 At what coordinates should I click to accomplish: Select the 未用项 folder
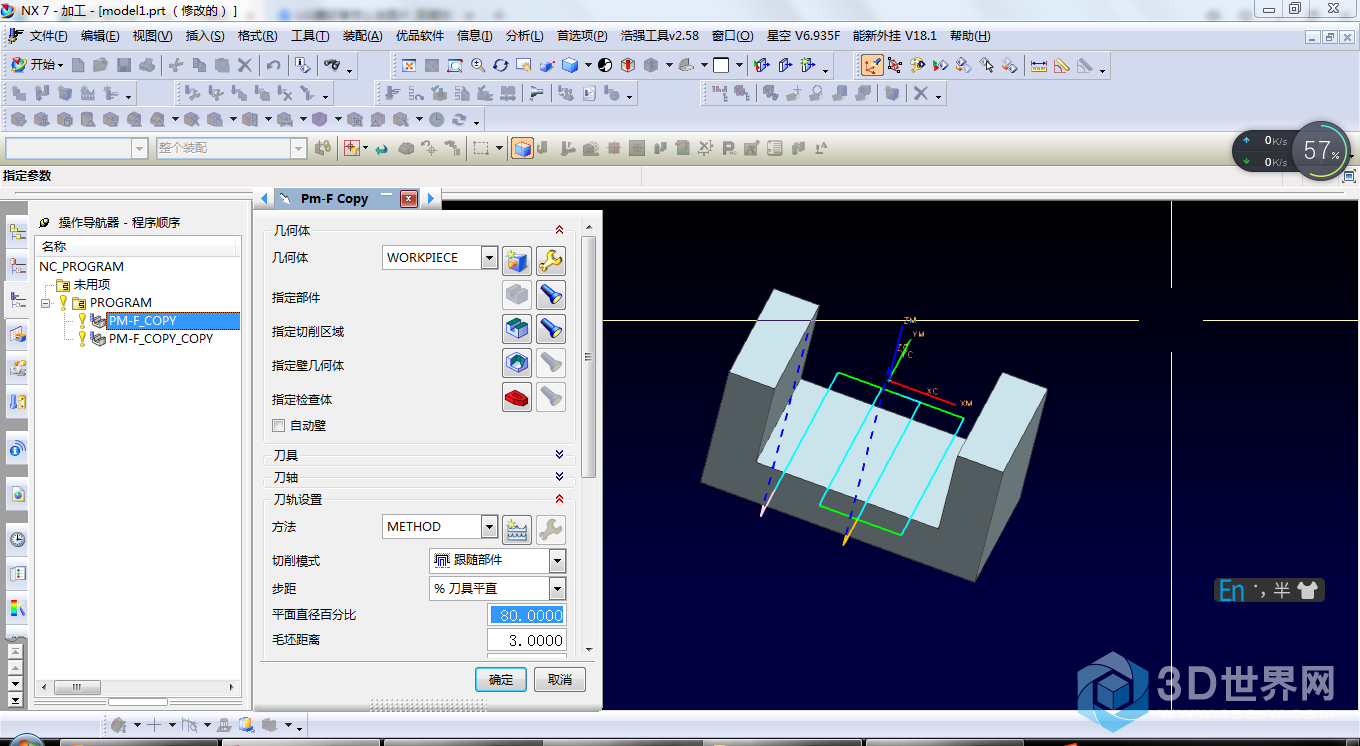[91, 285]
